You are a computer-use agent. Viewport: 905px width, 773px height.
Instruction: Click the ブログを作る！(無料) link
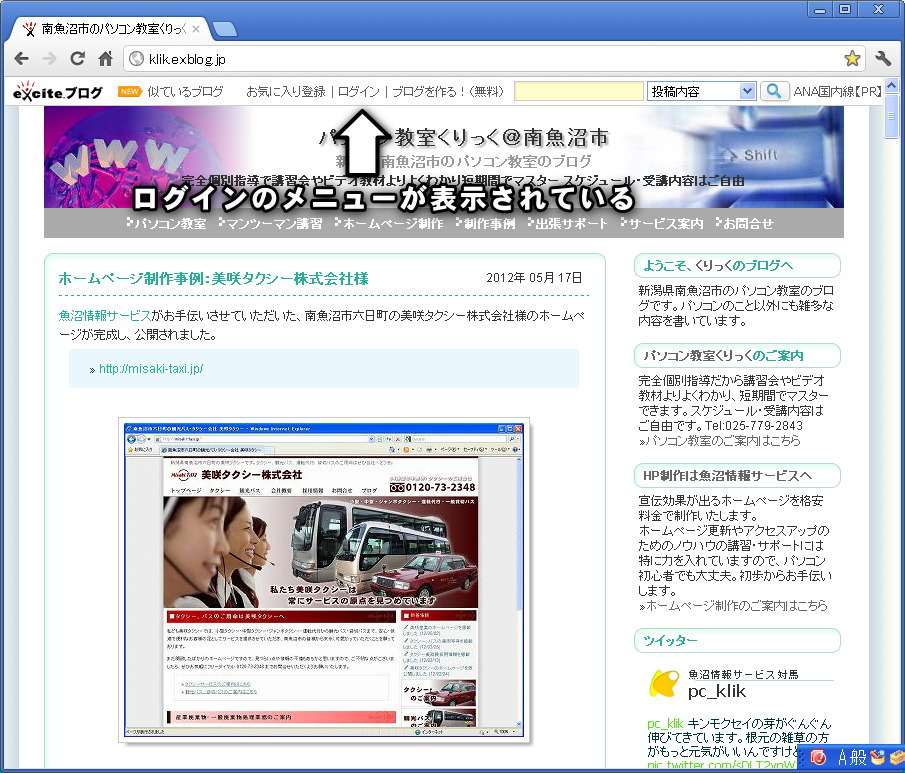click(448, 91)
